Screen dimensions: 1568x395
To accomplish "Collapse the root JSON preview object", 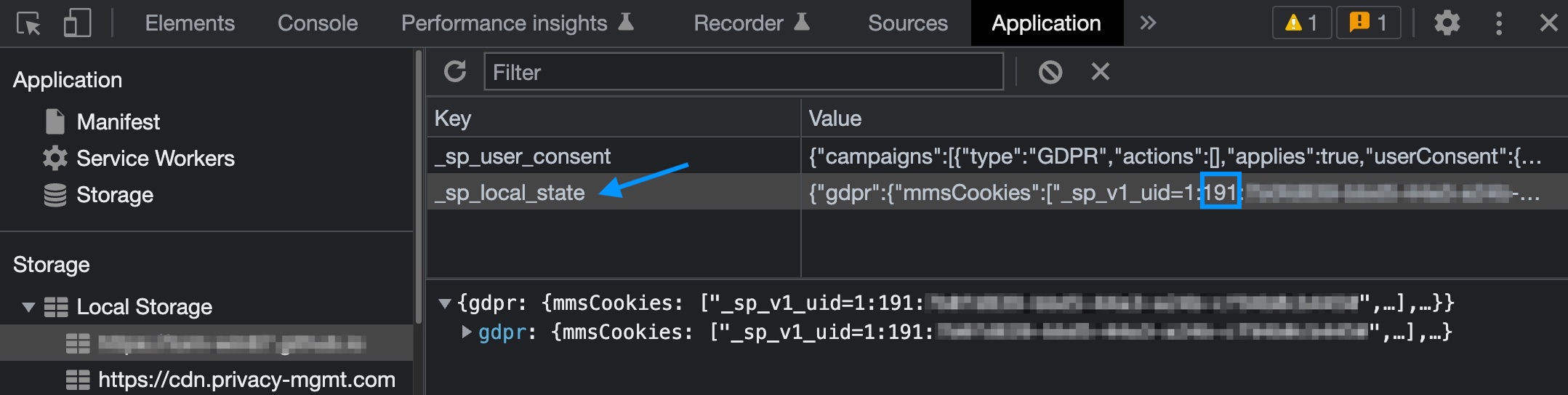I will (445, 303).
